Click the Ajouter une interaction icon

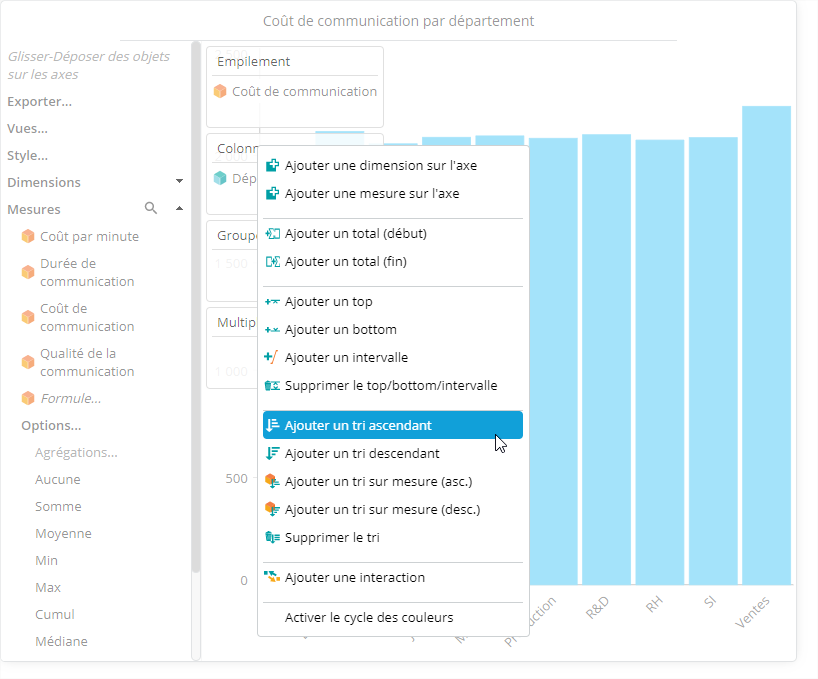[272, 578]
